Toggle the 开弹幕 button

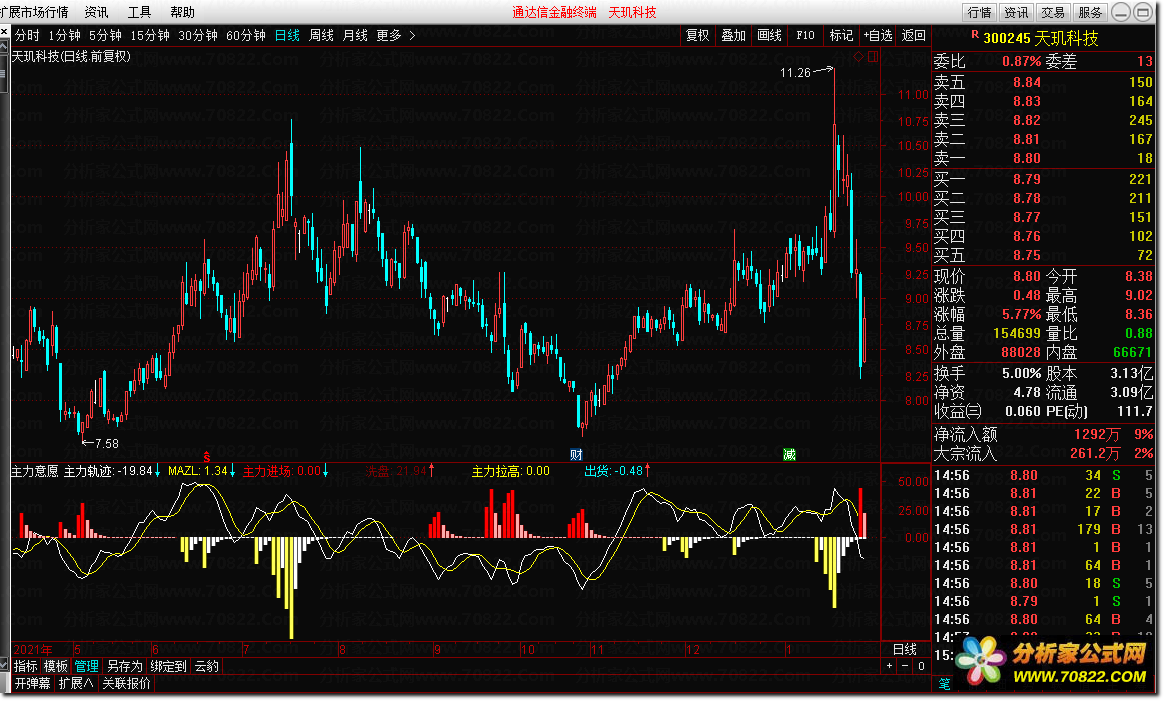click(33, 683)
